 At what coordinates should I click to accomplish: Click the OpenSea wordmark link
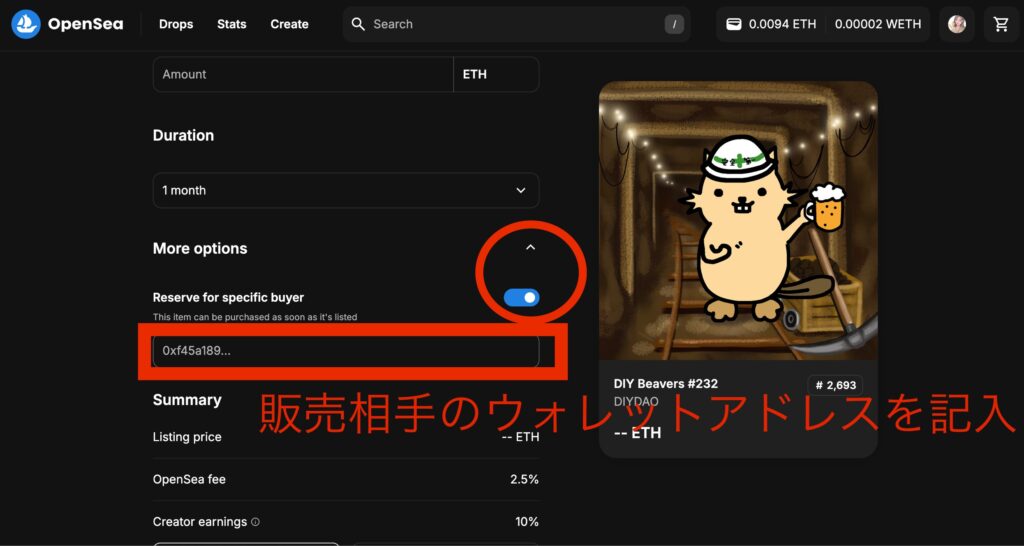click(x=85, y=24)
